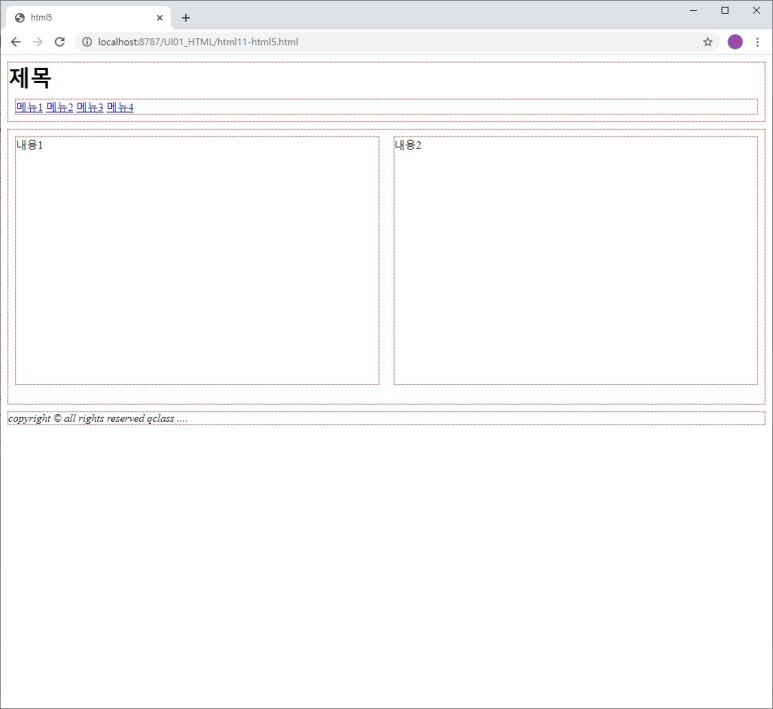Open the 메뉴3 link

90,107
